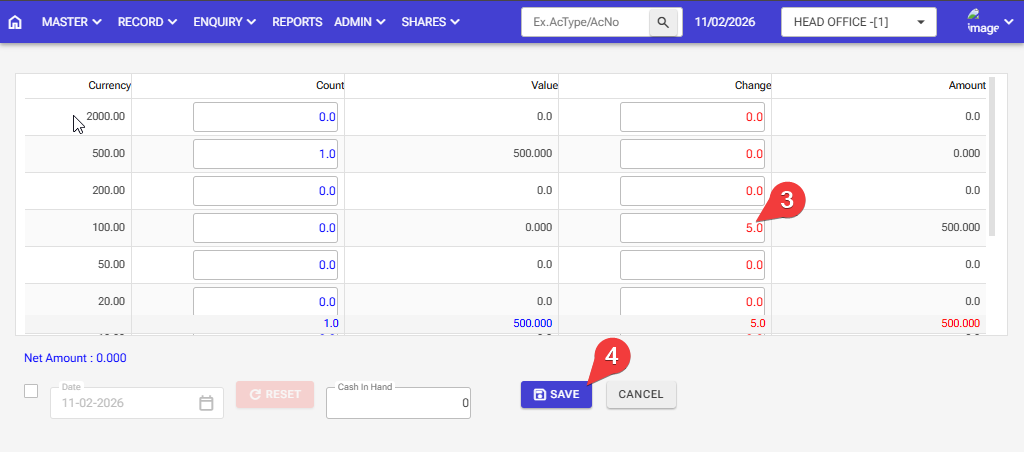This screenshot has width=1024, height=452.
Task: Click the account search input field
Action: tap(585, 22)
